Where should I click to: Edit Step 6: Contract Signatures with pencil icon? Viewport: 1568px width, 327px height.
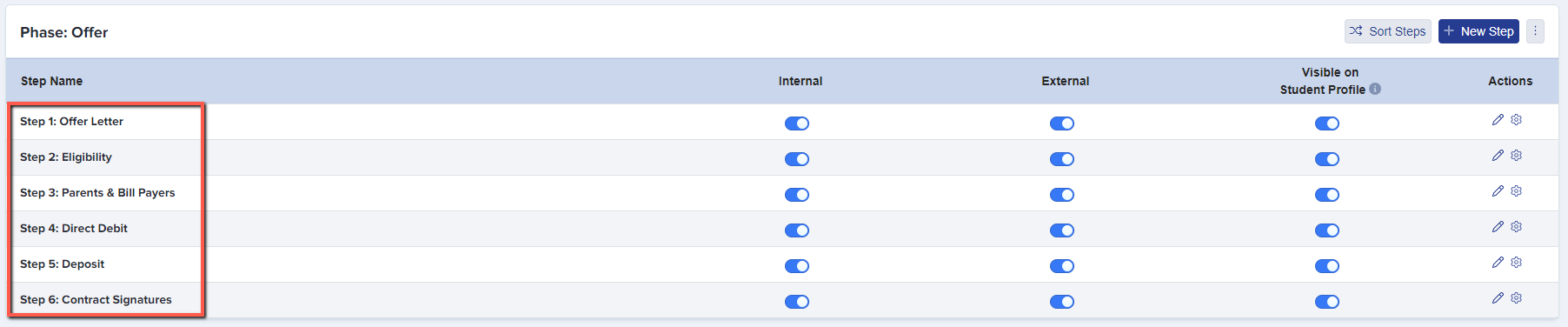point(1498,298)
